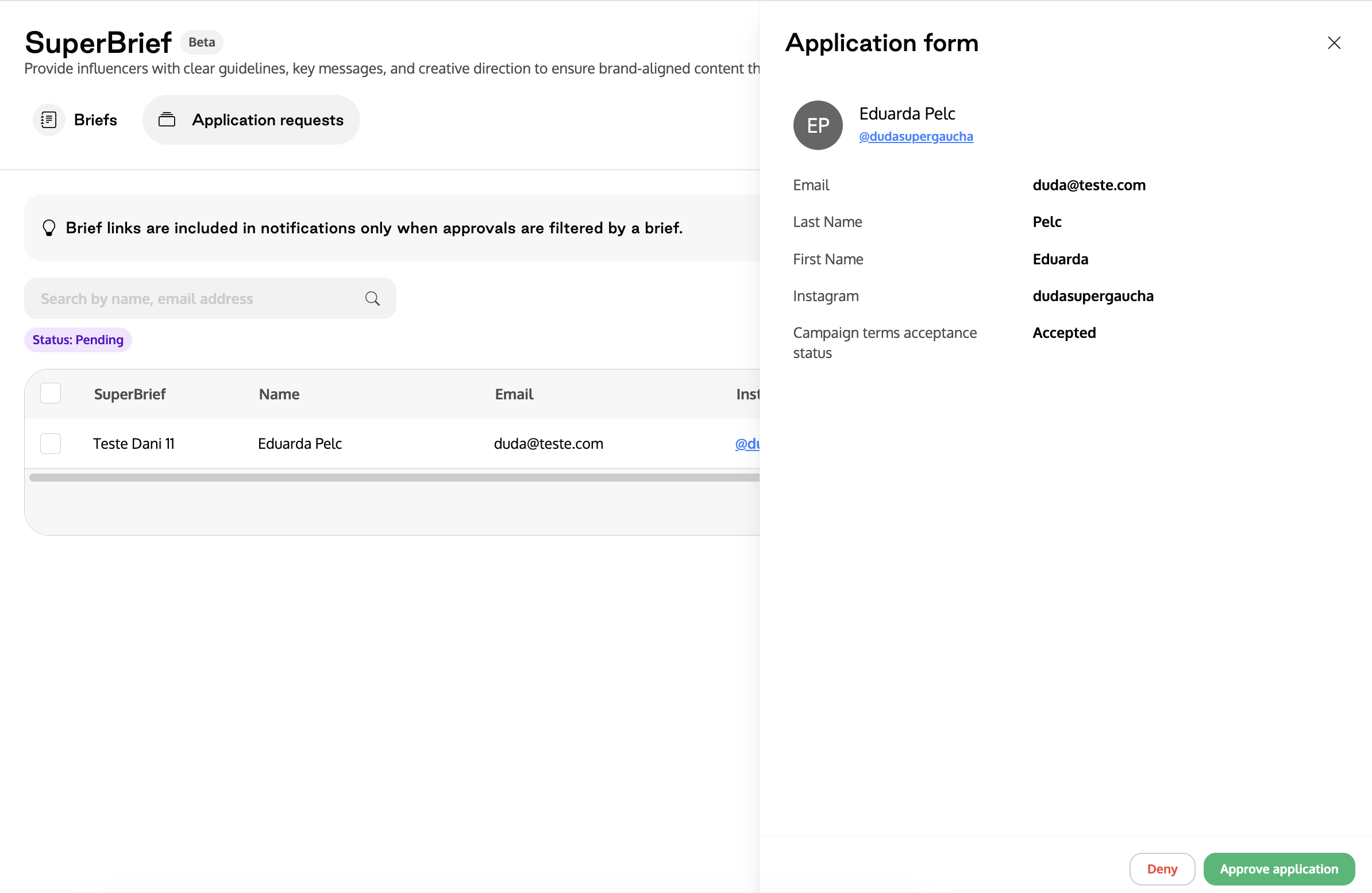
Task: Click the Instagram value dudasupergaucha
Action: coord(1093,297)
